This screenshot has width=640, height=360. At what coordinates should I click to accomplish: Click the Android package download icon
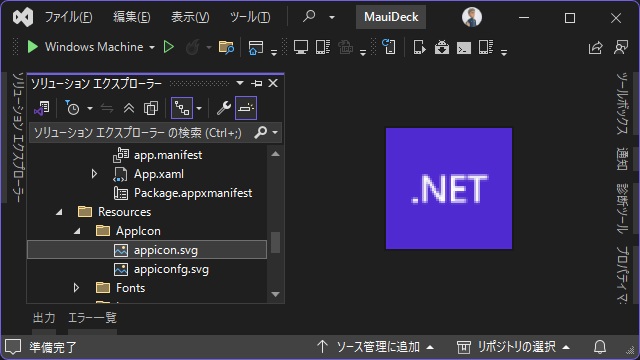[x=442, y=47]
